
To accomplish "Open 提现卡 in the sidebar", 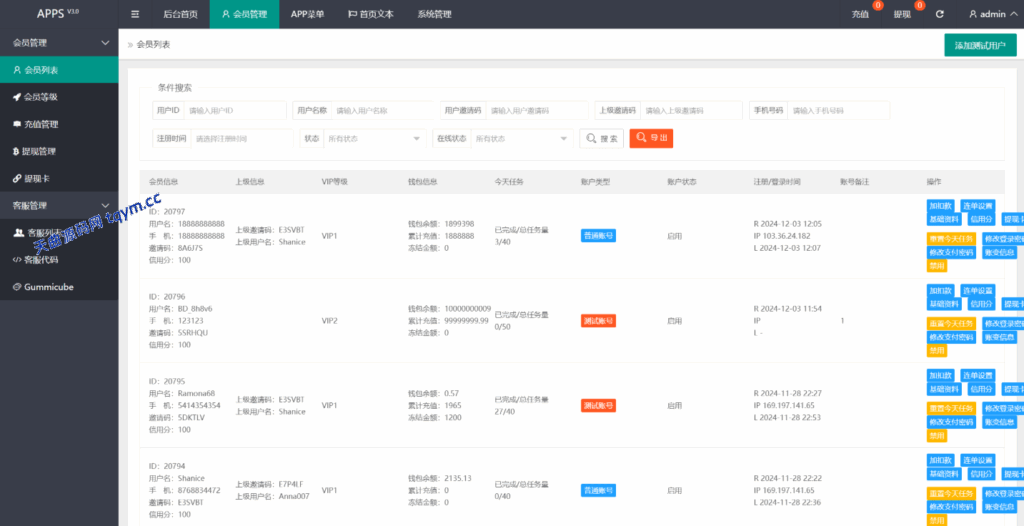I will coord(59,178).
